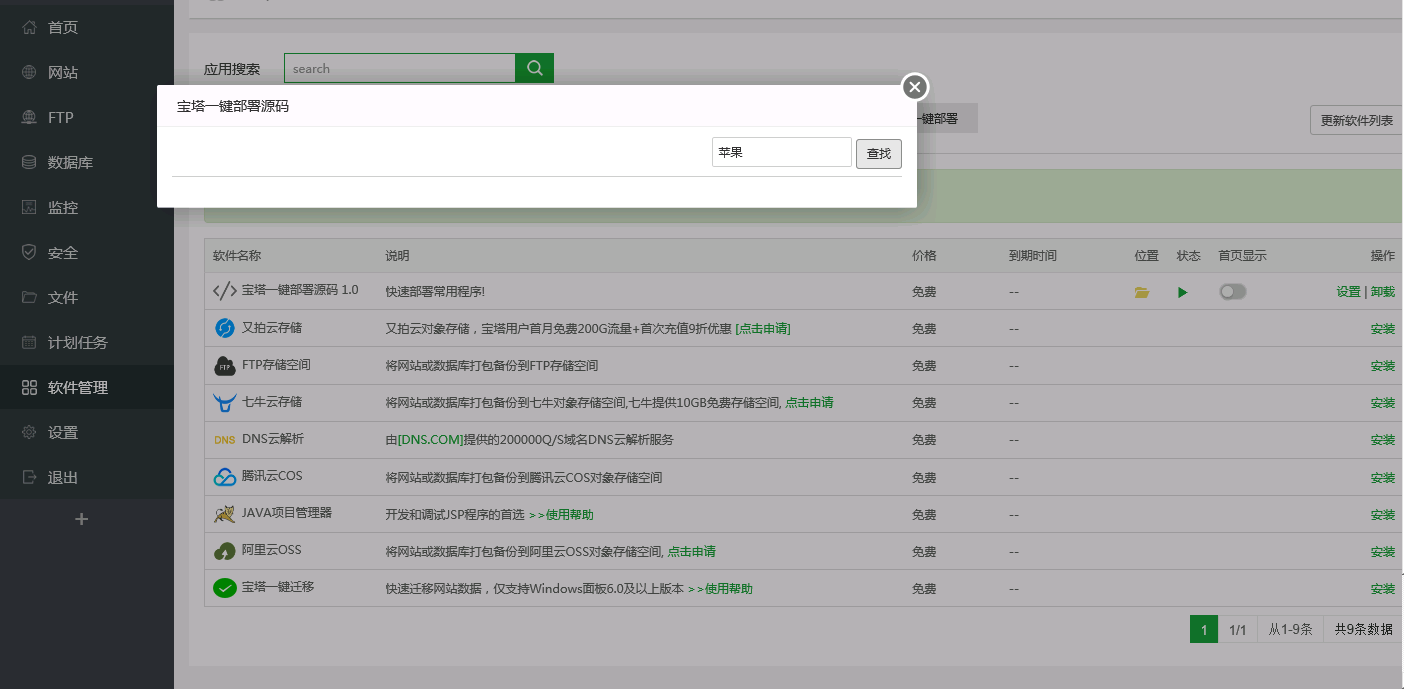Click the DNS云解析 icon
Screen dimensions: 1404x689
[x=224, y=440]
